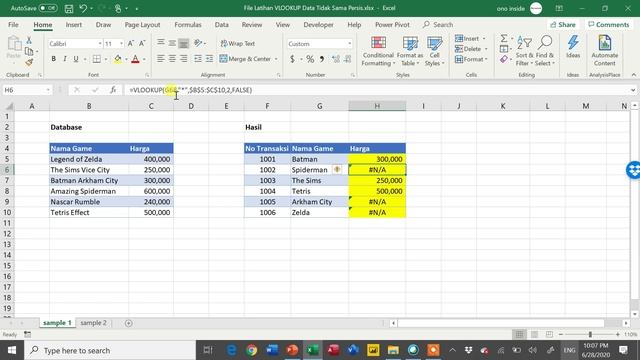Viewport: 640px width, 360px height.
Task: Switch to the Data ribbon tab
Action: pos(222,24)
